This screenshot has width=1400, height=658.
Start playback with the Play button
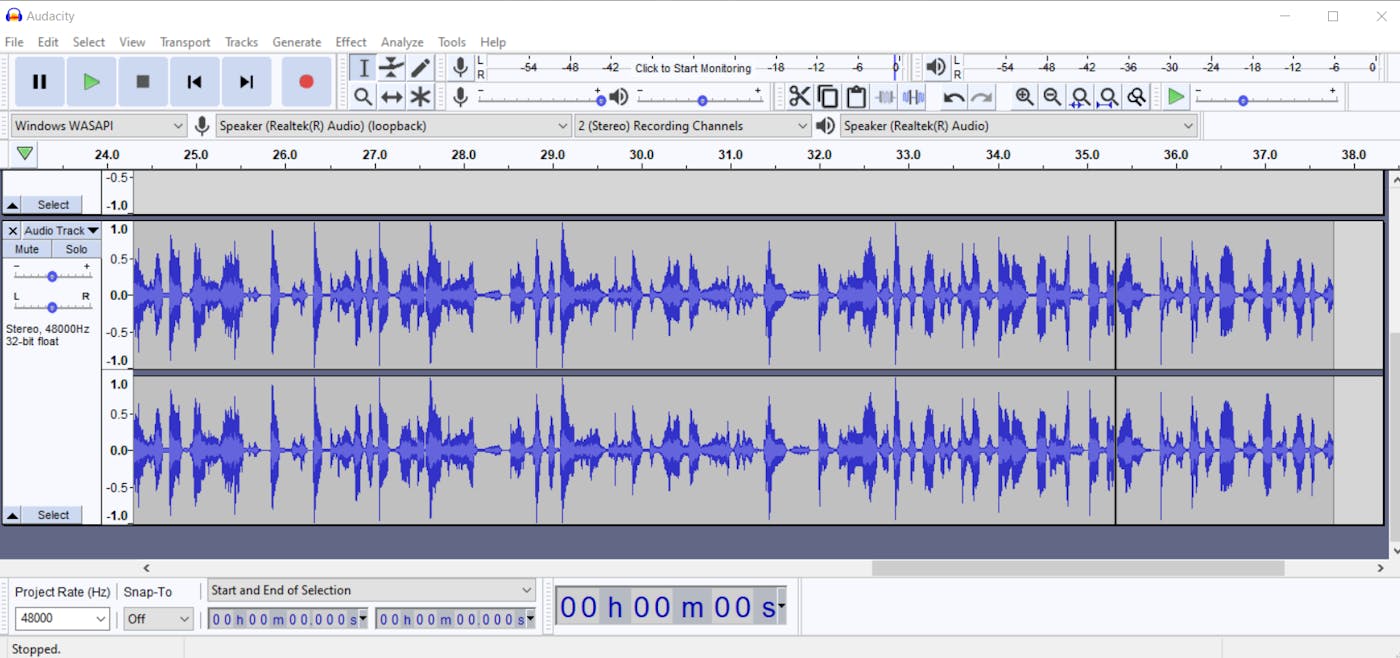(91, 82)
